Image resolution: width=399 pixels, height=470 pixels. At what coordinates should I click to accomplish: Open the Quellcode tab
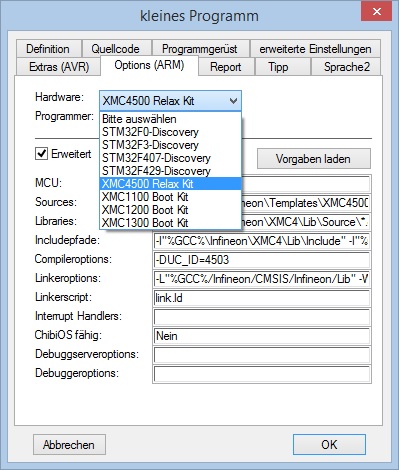pos(116,49)
